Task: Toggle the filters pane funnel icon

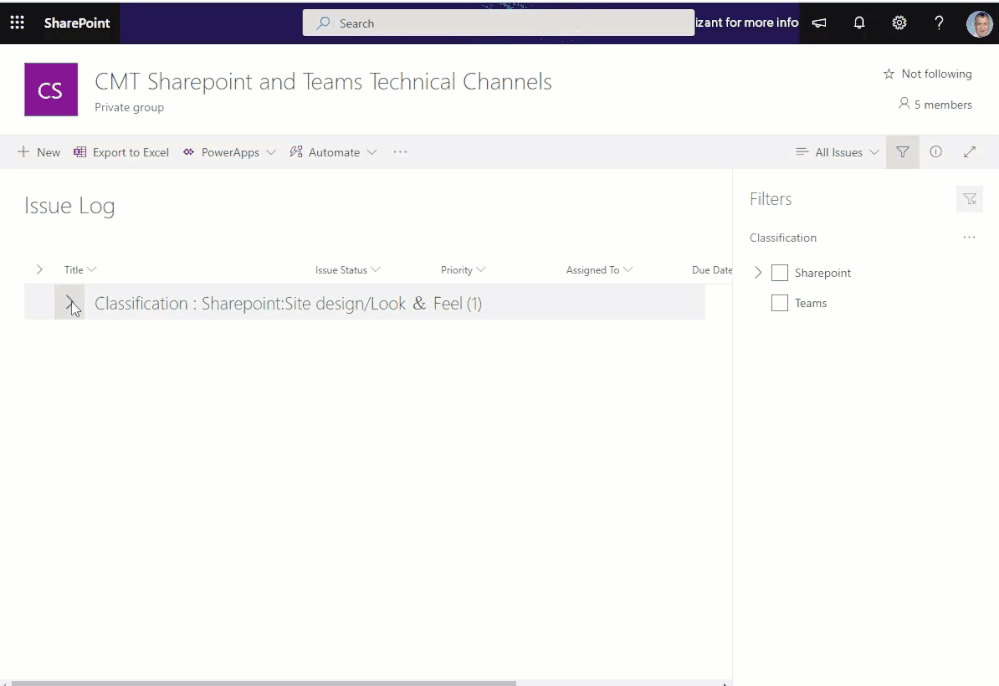Action: pyautogui.click(x=902, y=152)
